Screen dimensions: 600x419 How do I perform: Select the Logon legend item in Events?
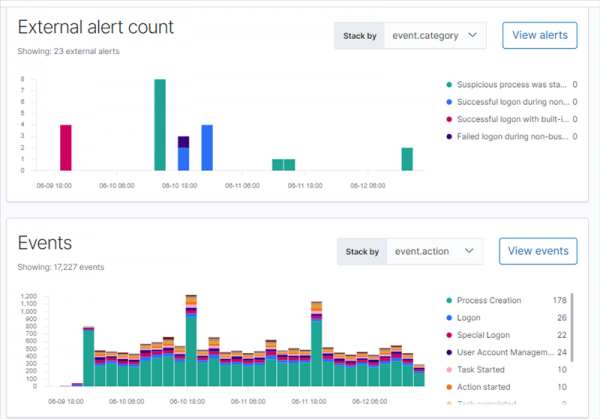pyautogui.click(x=470, y=318)
